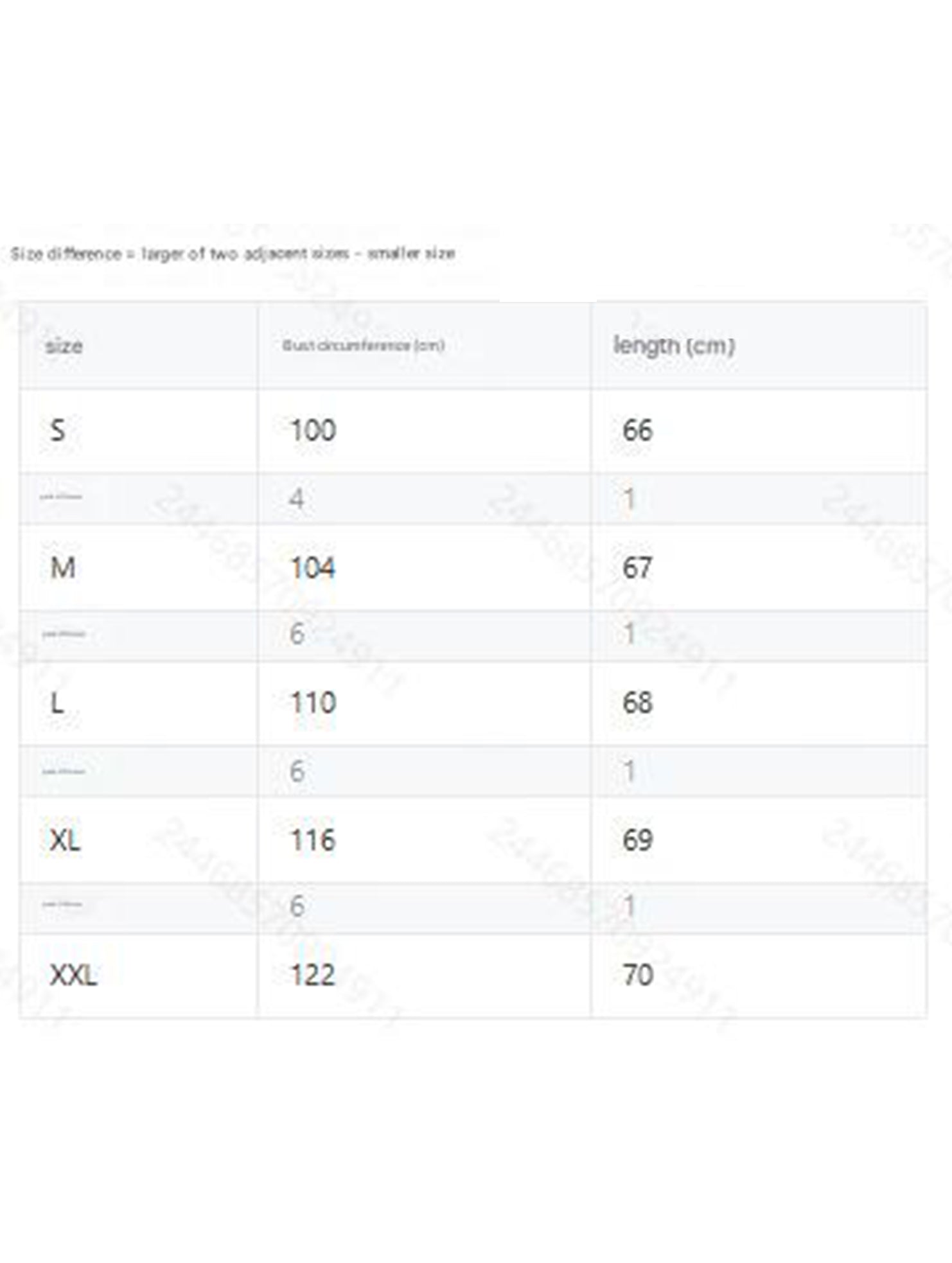Screen dimensions: 952x1263
Task: Click length value 70 for size XXL
Action: point(637,975)
